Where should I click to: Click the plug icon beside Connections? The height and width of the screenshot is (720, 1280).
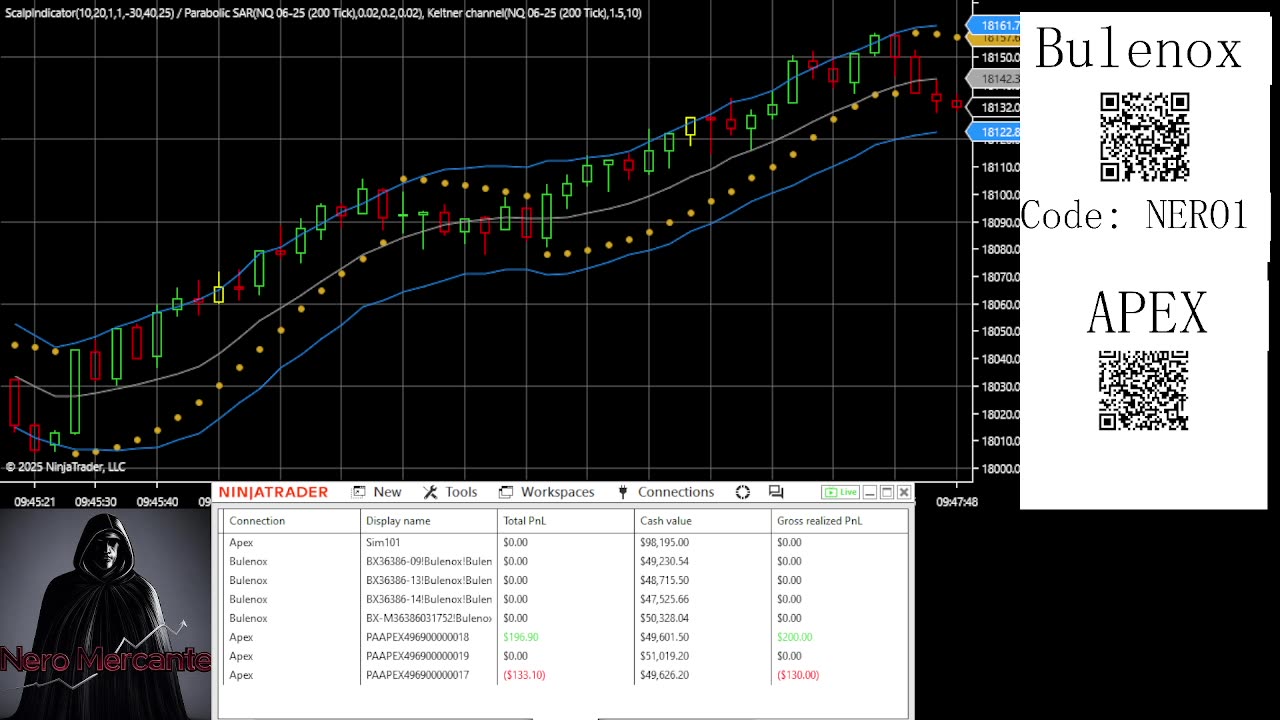622,492
